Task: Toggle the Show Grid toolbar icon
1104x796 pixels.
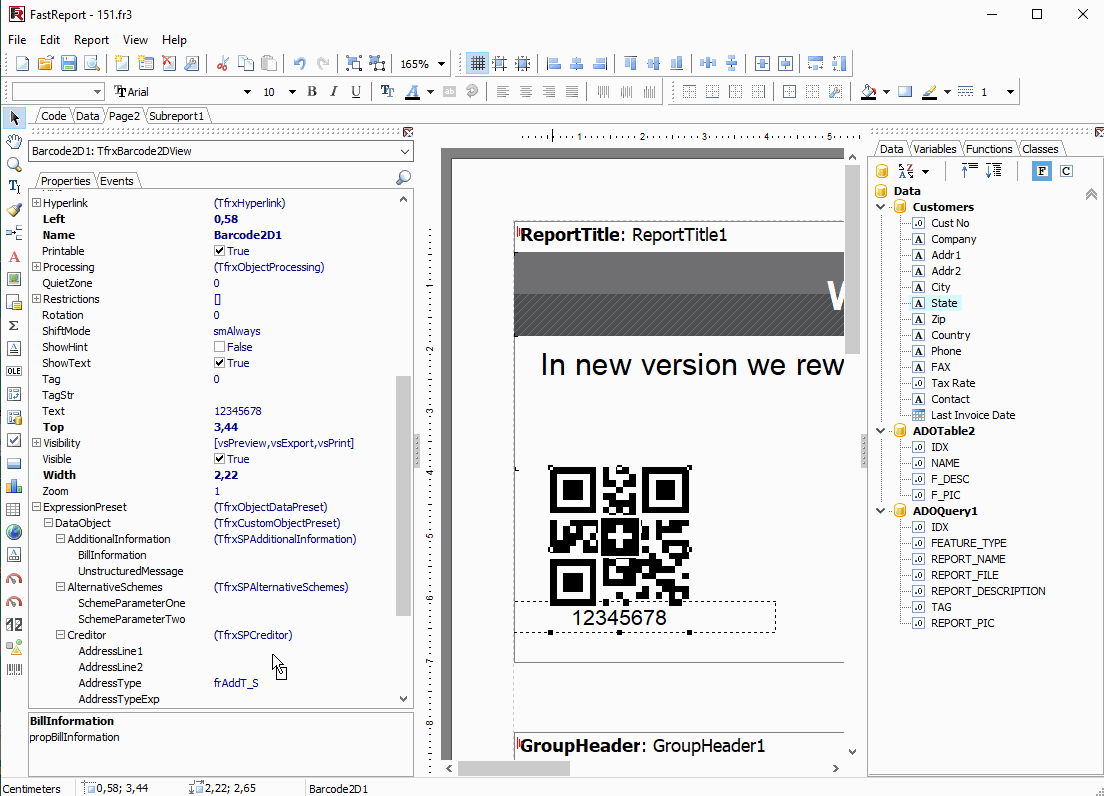Action: [x=477, y=63]
